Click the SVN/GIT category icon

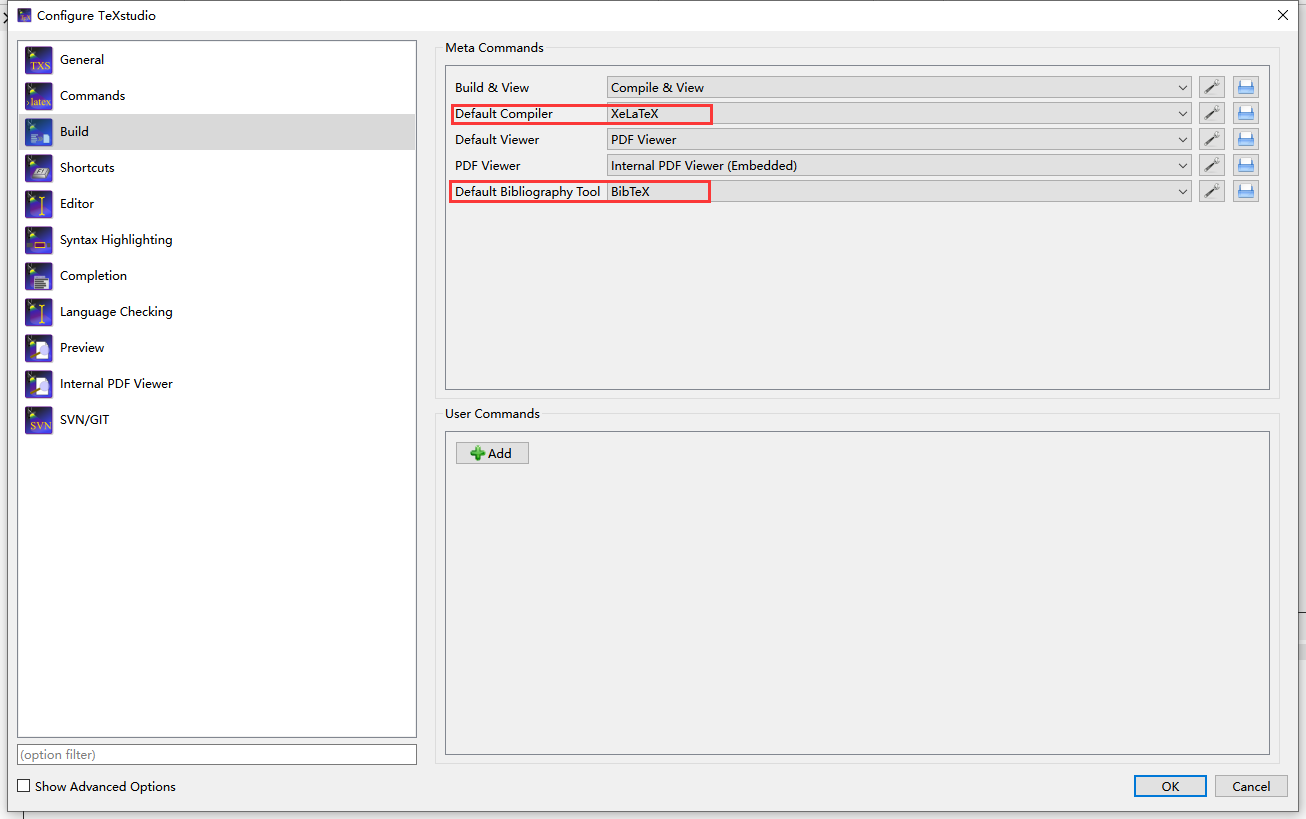click(39, 420)
